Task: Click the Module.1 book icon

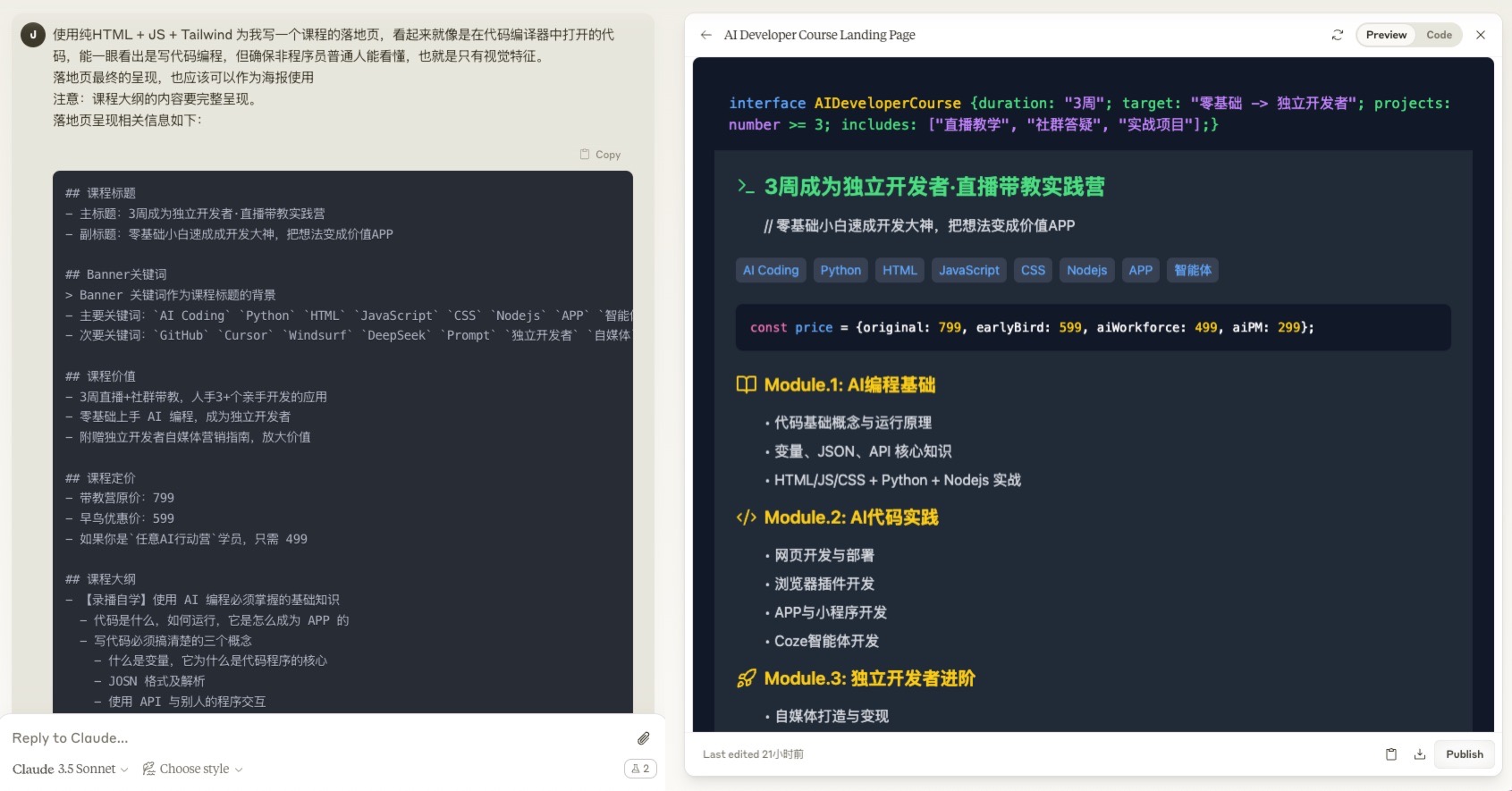Action: point(746,384)
